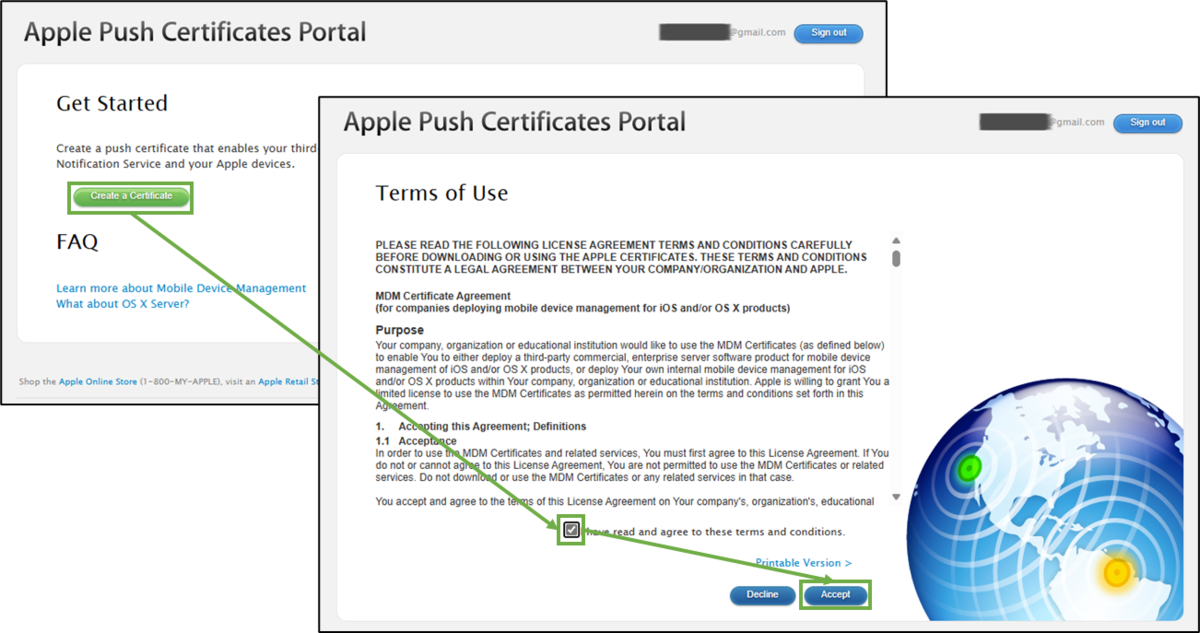
Task: Click the FAQ heading
Action: pyautogui.click(x=77, y=242)
